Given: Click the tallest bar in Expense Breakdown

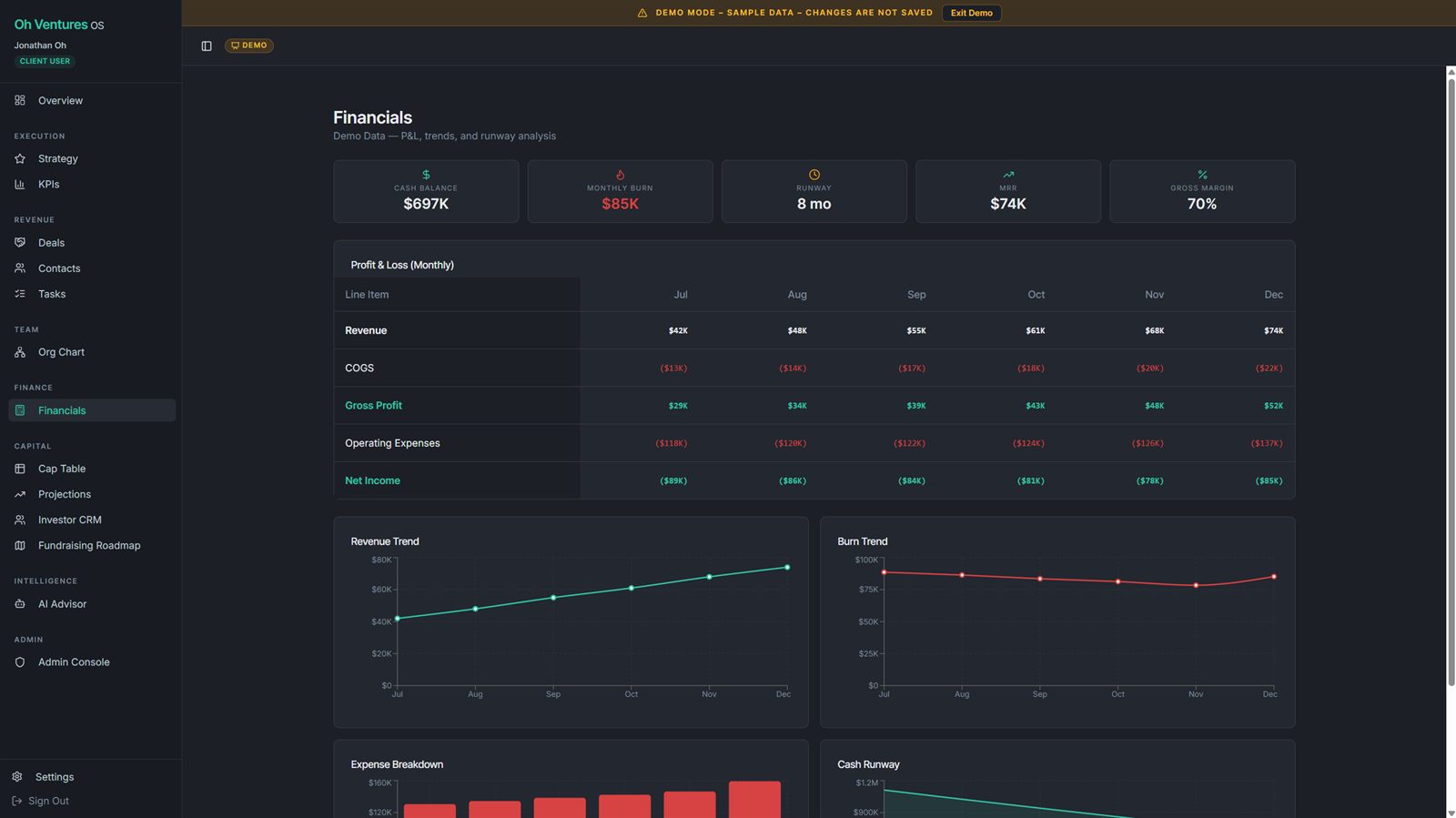Looking at the screenshot, I should pyautogui.click(x=754, y=799).
